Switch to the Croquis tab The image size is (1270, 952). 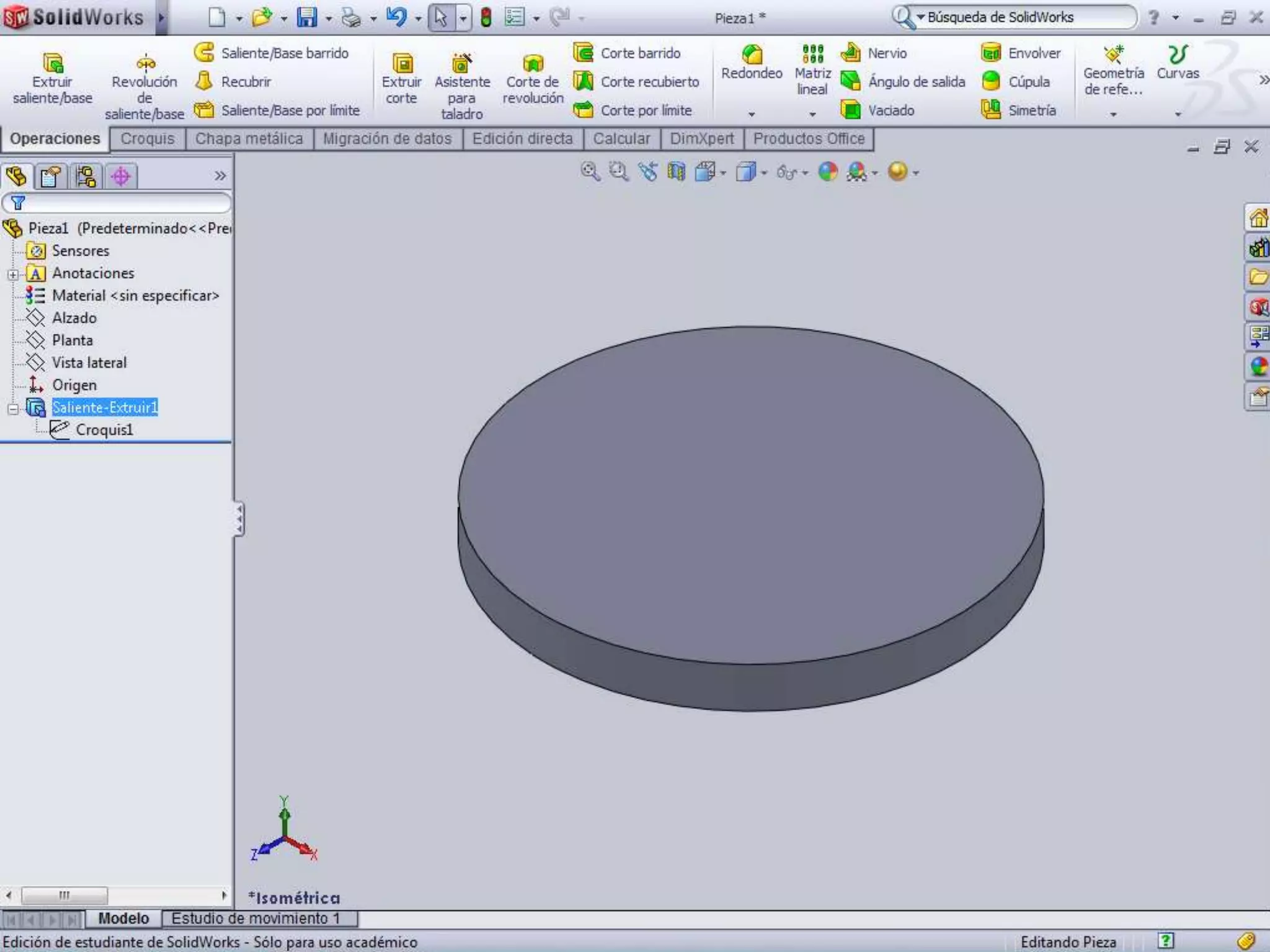[x=148, y=139]
